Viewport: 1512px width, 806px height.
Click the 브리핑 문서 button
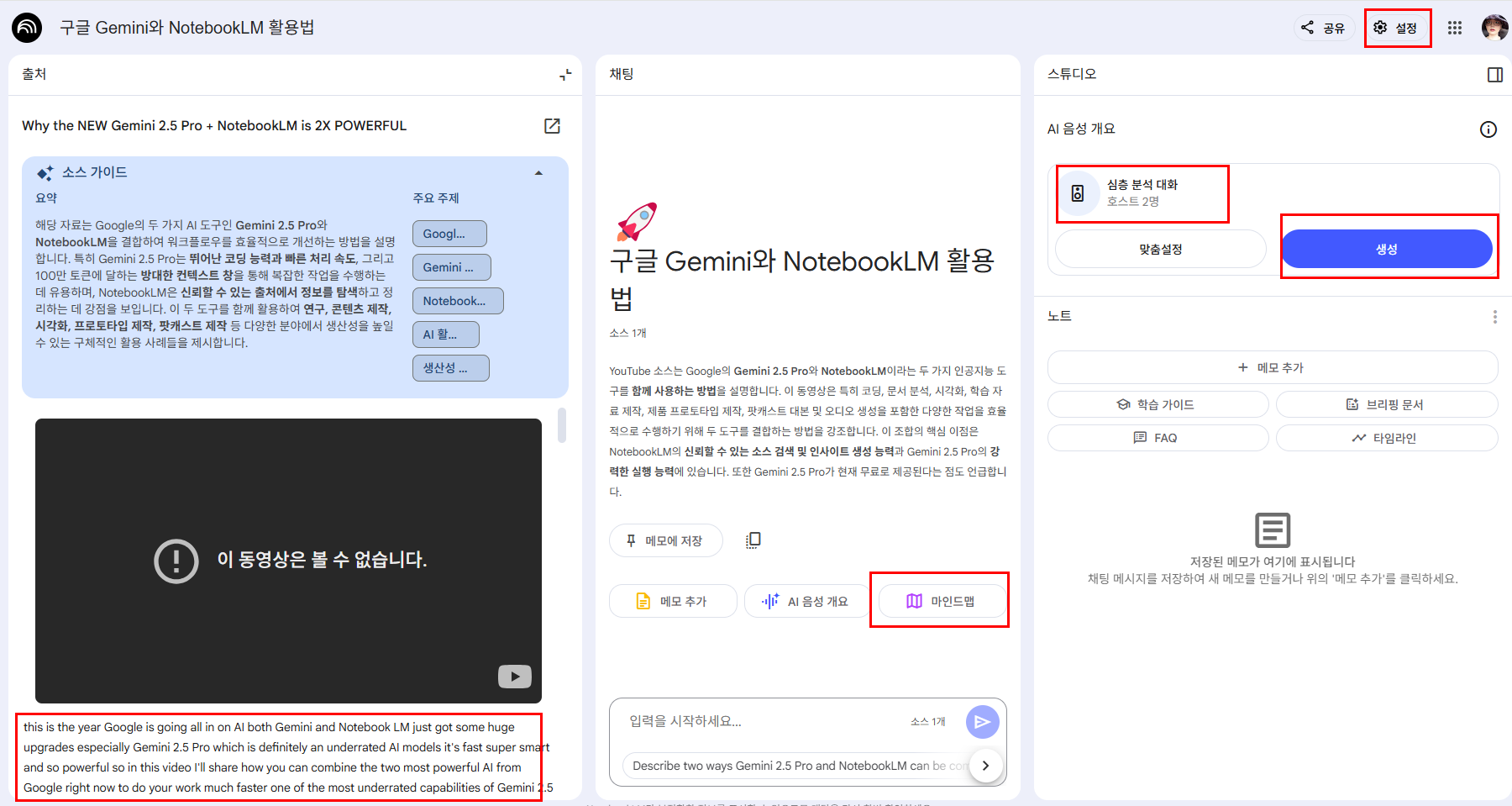pyautogui.click(x=1387, y=404)
